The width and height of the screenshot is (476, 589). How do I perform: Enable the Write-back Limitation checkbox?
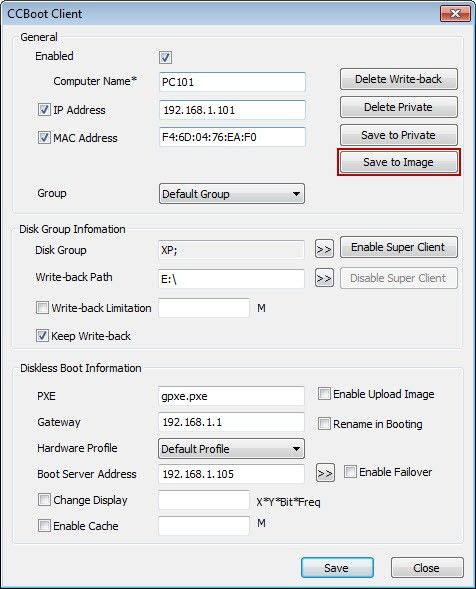point(42,308)
